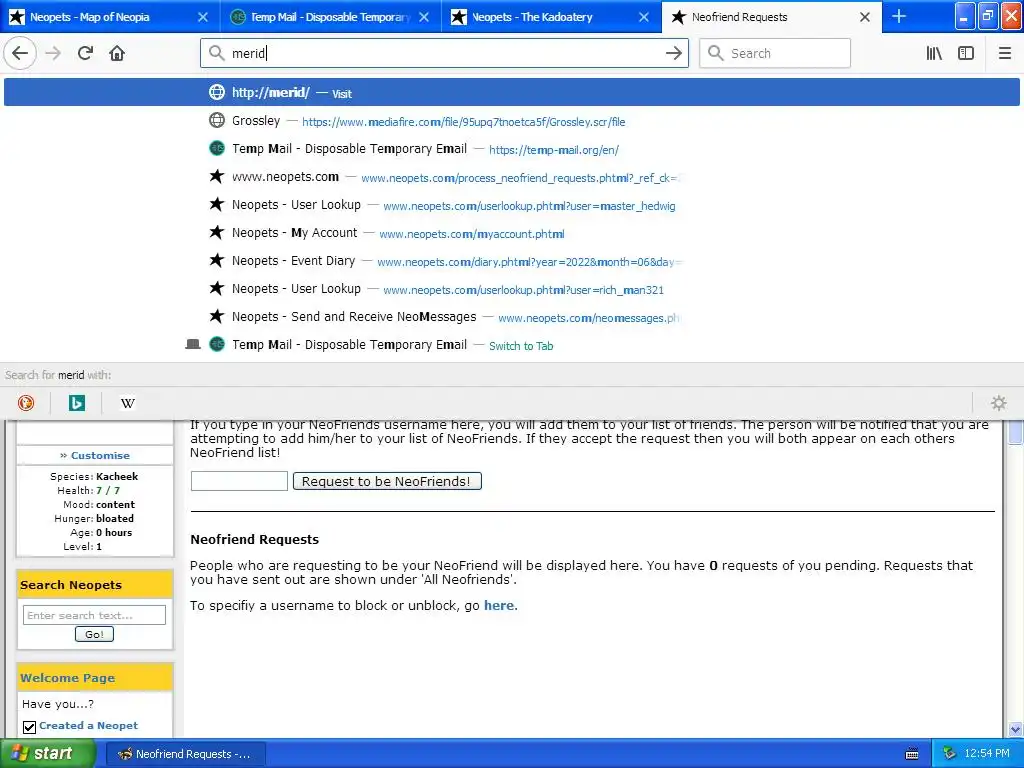Click Neofriend Requests taskbar button
The height and width of the screenshot is (768, 1024).
pos(185,754)
